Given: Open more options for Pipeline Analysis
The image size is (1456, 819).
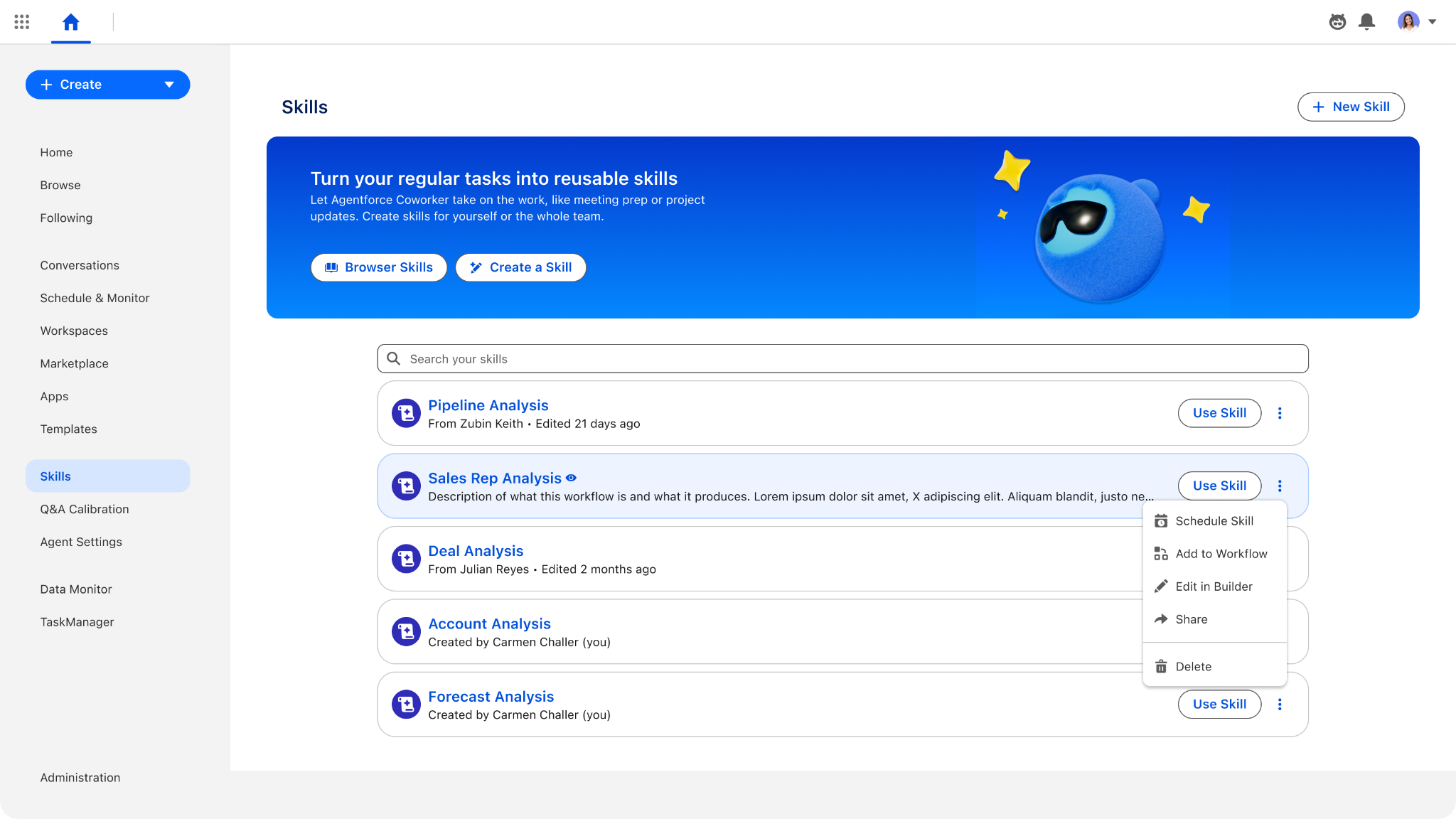Looking at the screenshot, I should tap(1280, 413).
